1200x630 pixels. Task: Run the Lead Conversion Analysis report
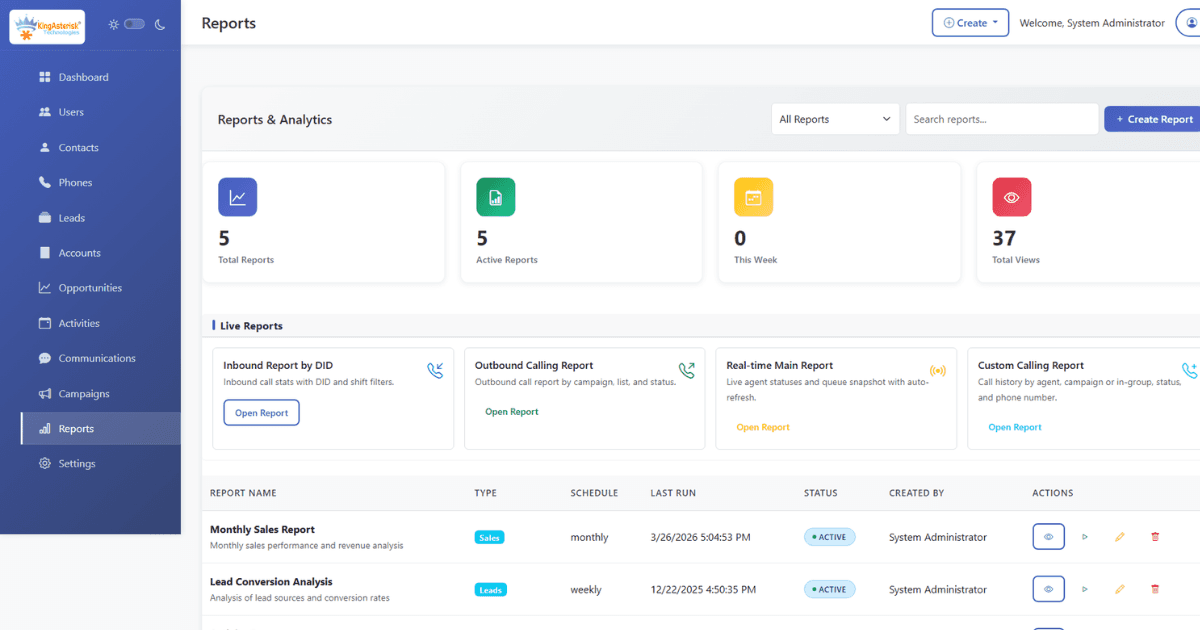point(1085,589)
